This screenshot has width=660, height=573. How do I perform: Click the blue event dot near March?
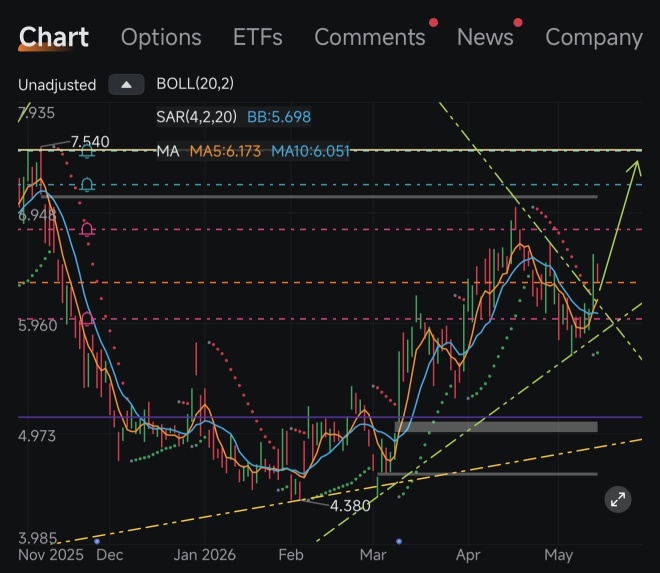click(x=399, y=541)
